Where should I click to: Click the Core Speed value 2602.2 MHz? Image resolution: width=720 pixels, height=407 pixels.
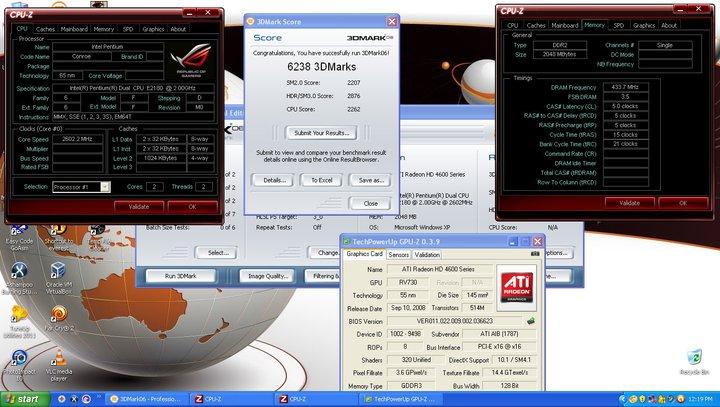click(77, 139)
